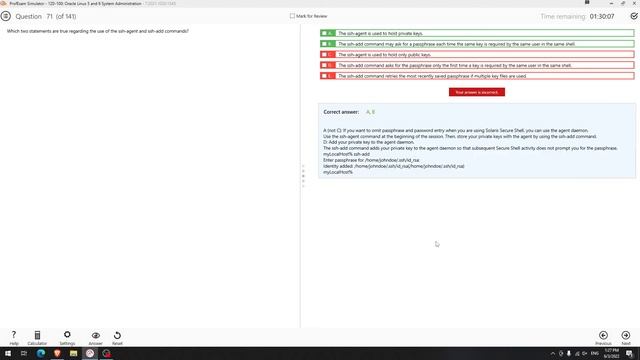Open Task View on the taskbar
640x360 pixels.
pyautogui.click(x=24, y=353)
